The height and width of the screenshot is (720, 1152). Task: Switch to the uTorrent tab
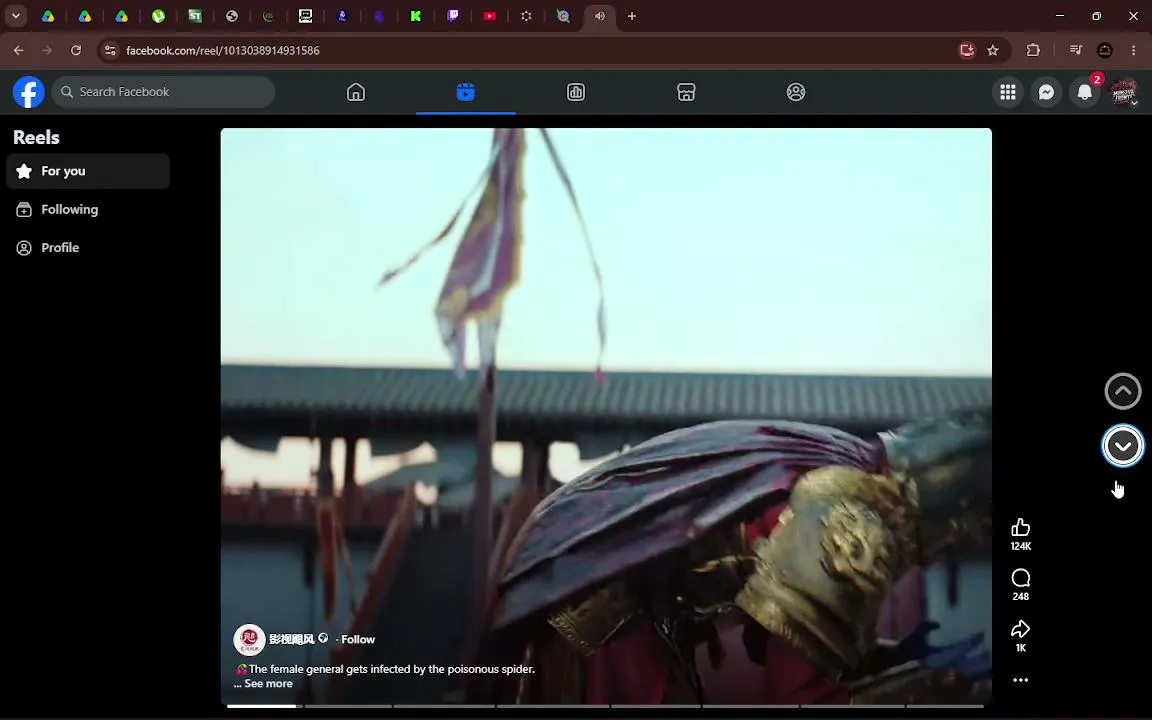pyautogui.click(x=158, y=15)
